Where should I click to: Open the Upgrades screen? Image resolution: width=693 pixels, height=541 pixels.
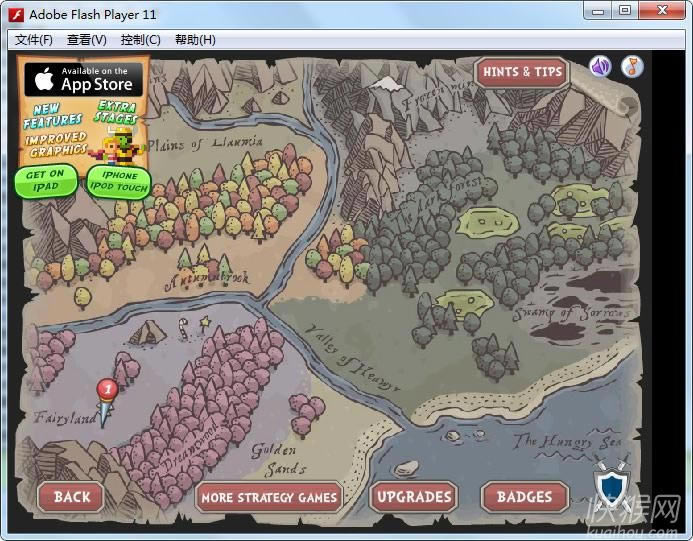click(413, 496)
